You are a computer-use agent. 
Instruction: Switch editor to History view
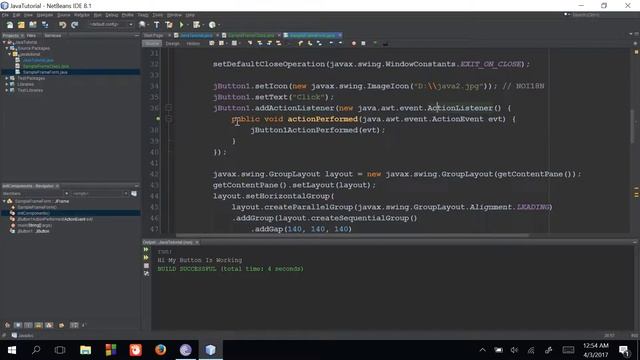193,43
